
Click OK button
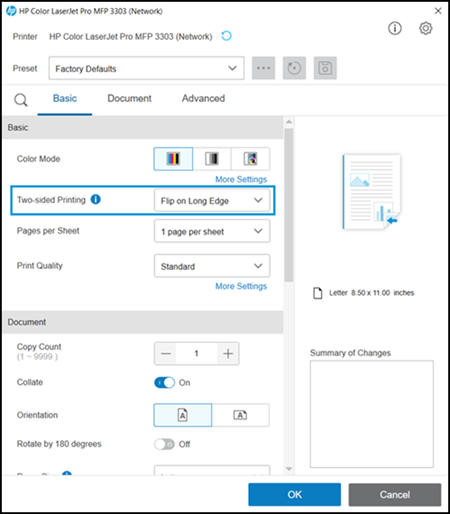(294, 494)
